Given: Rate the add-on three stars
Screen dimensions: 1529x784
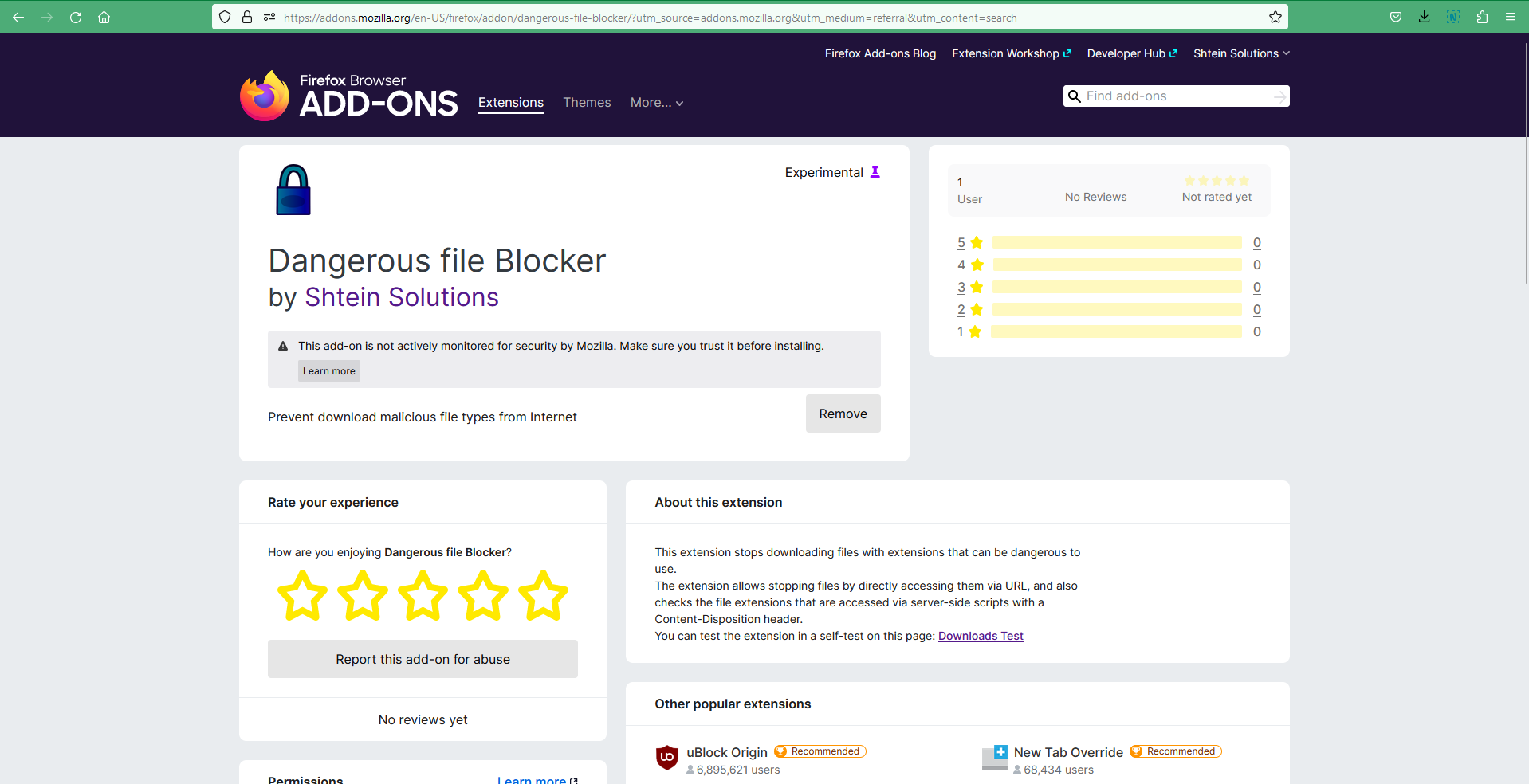Looking at the screenshot, I should coord(423,595).
